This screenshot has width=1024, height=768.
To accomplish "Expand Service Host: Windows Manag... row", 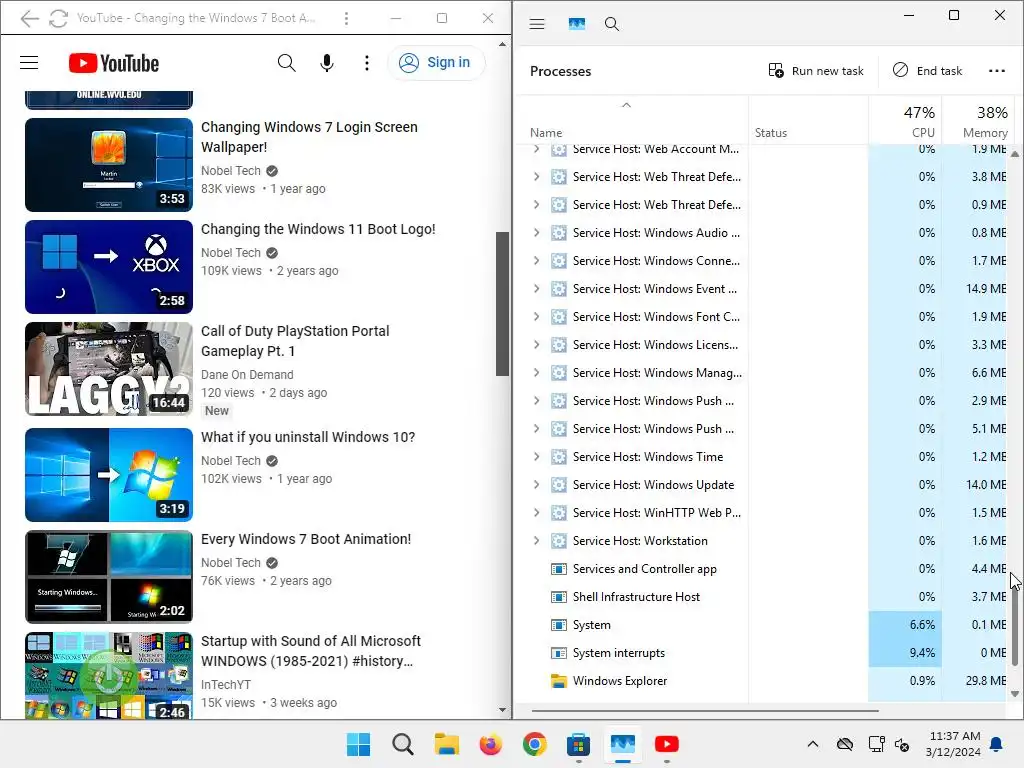I will tap(536, 373).
